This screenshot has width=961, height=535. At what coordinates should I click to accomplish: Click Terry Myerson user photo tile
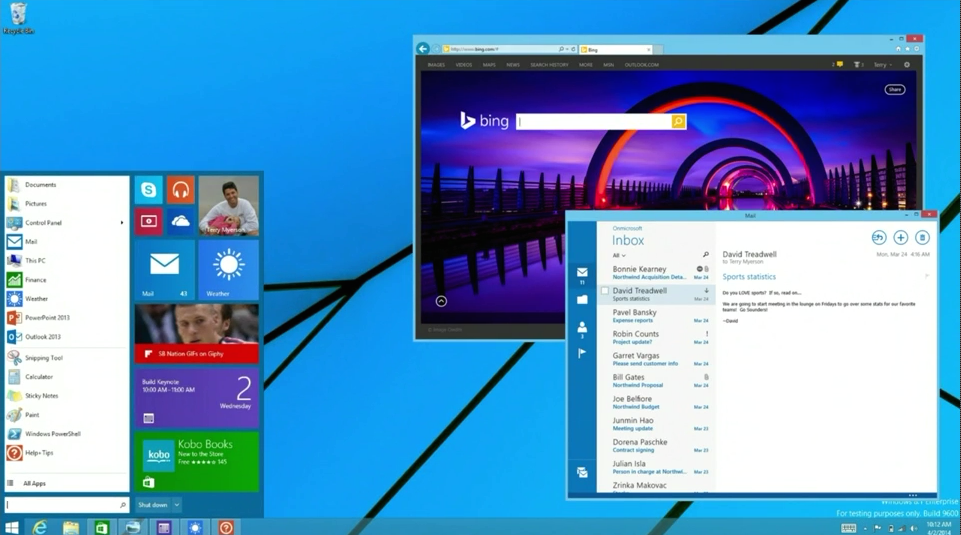coord(229,206)
